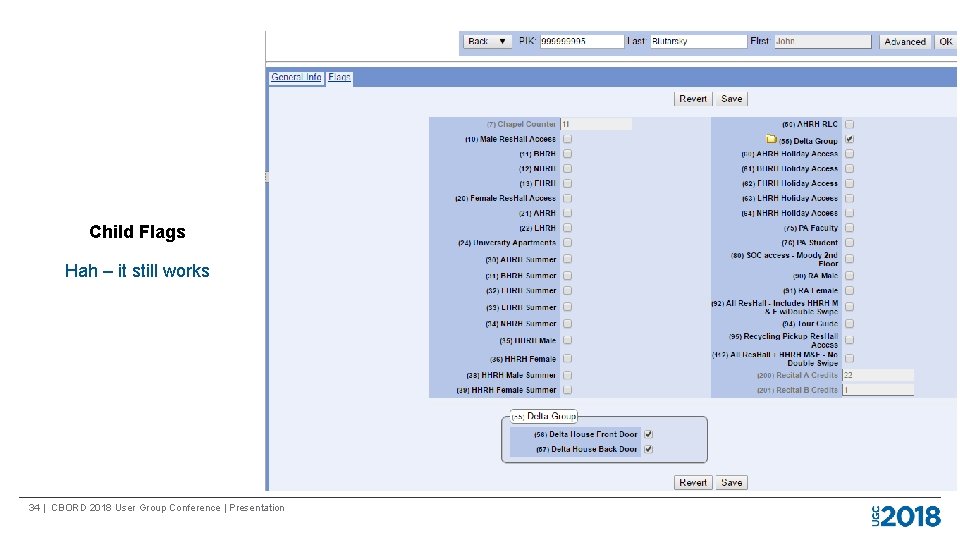Click into the PIK input field

[581, 41]
